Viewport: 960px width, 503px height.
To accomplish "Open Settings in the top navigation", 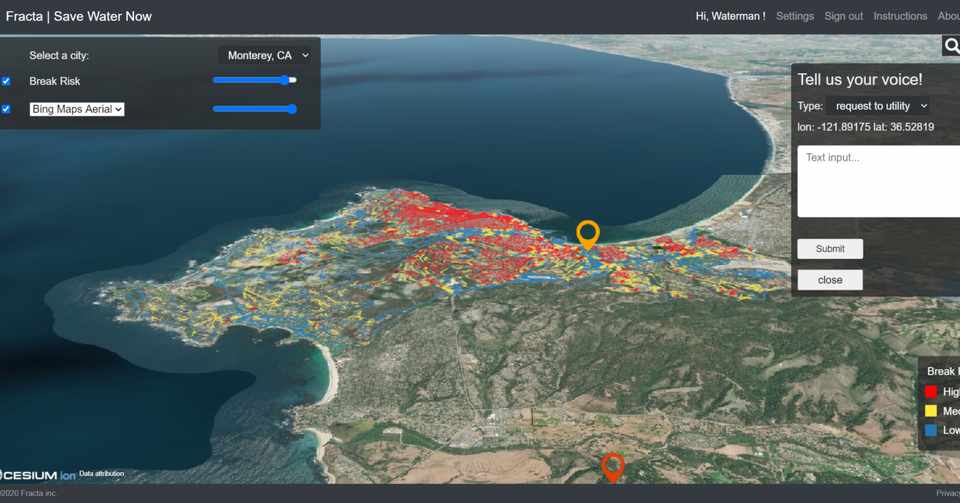I will pyautogui.click(x=795, y=17).
